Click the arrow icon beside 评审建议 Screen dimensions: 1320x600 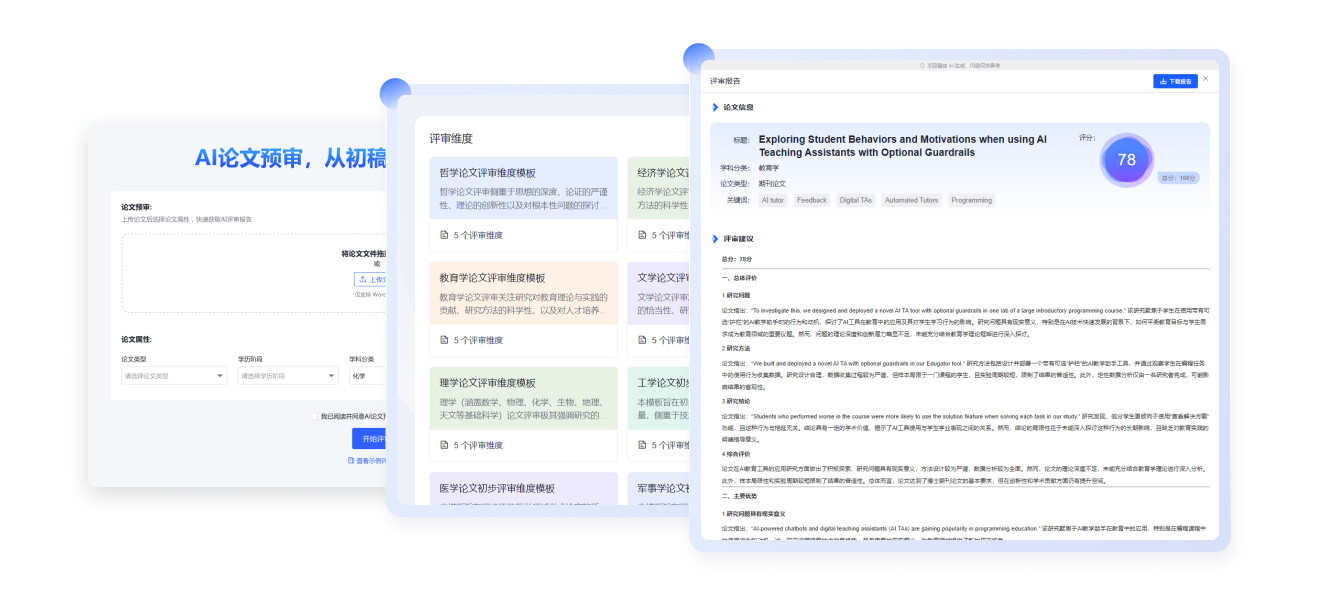pyautogui.click(x=715, y=239)
